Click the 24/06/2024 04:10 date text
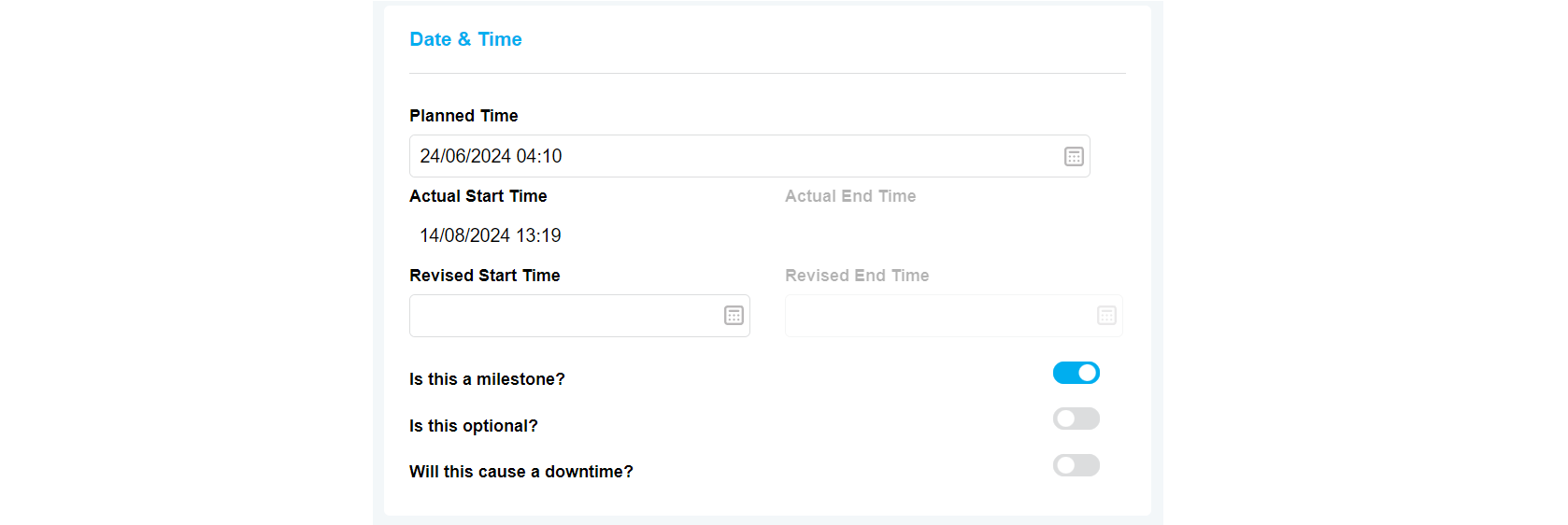 pyautogui.click(x=491, y=156)
